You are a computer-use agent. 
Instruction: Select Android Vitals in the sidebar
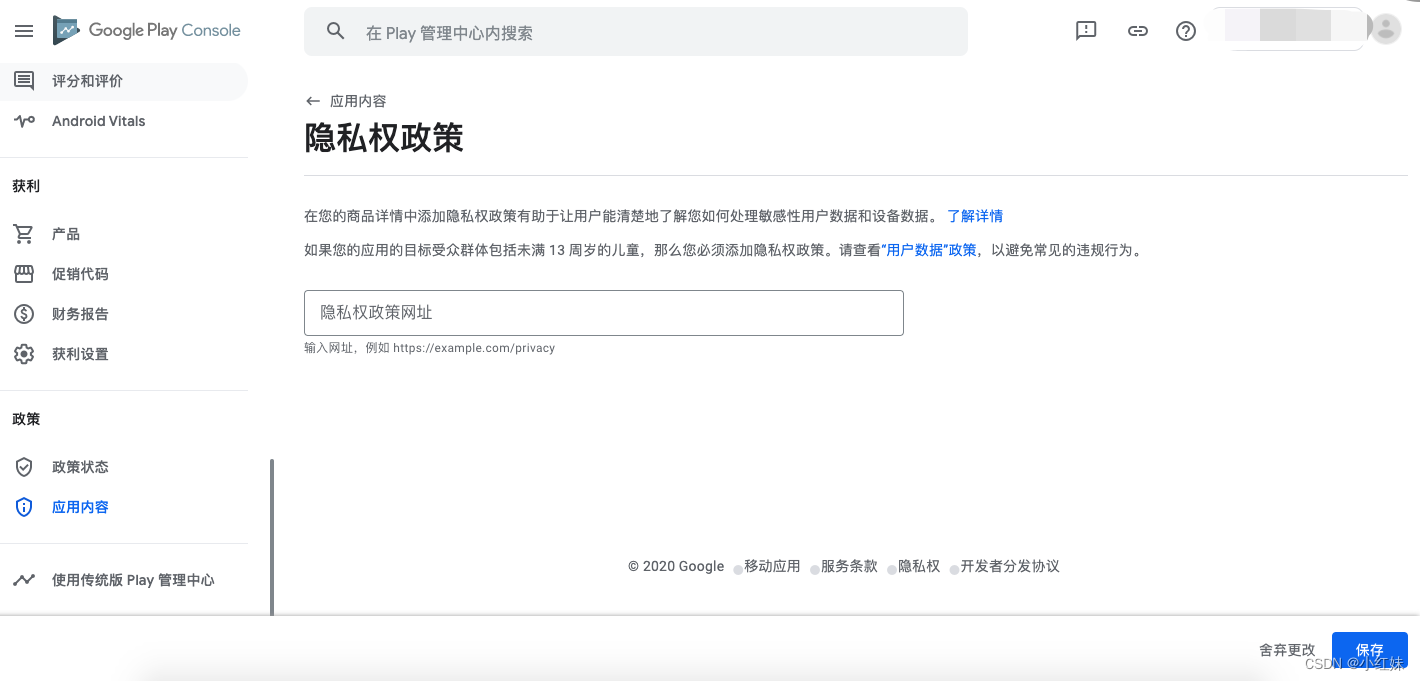[x=98, y=120]
